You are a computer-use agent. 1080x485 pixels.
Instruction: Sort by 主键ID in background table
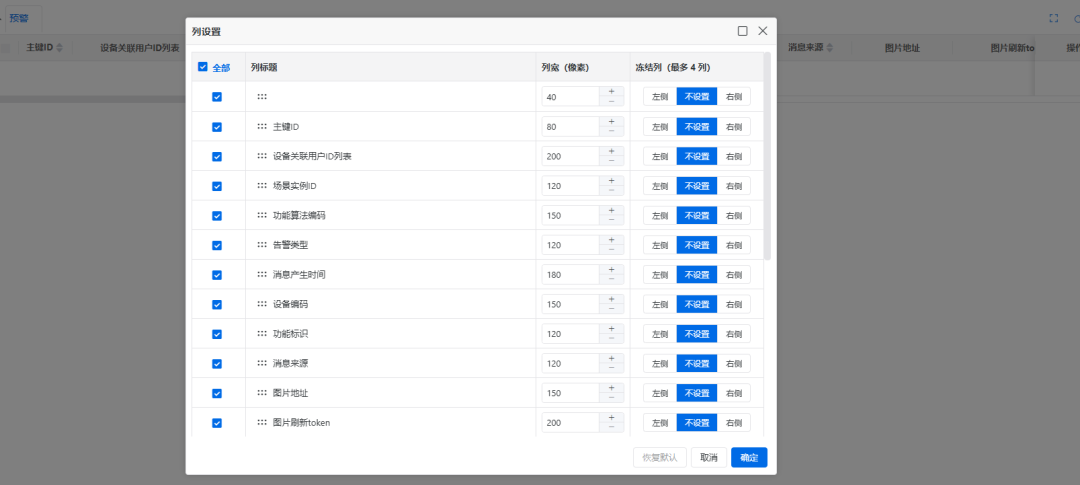tap(59, 48)
